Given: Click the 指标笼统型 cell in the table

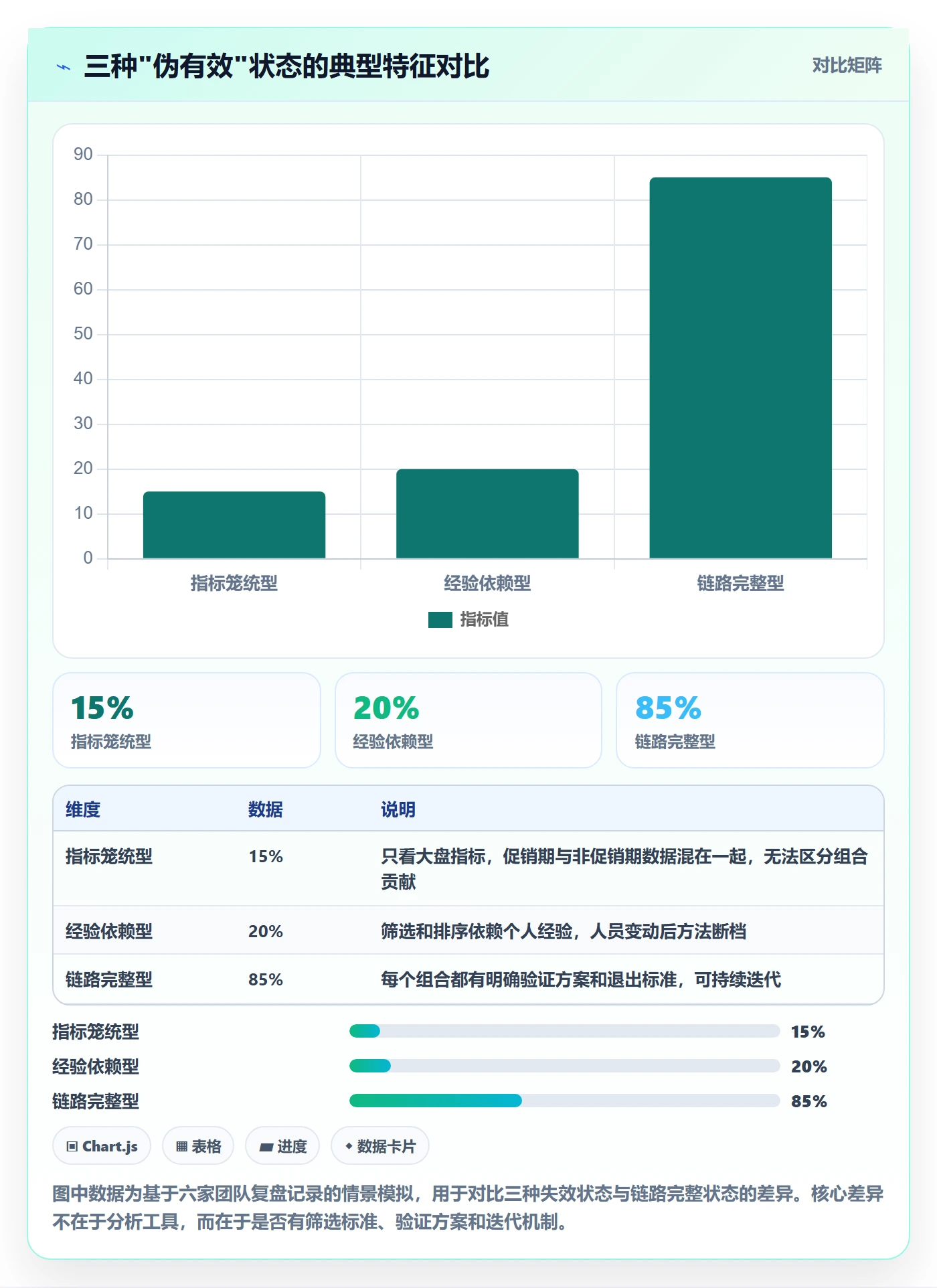Looking at the screenshot, I should tap(109, 856).
